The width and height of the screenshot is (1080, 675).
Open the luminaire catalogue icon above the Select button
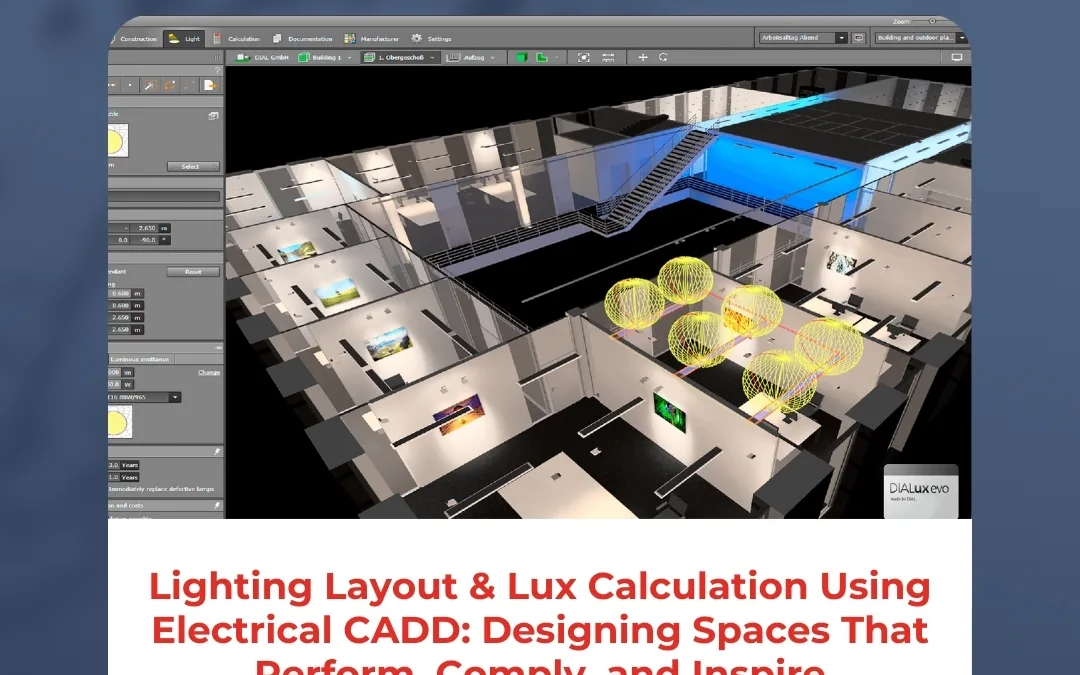[213, 116]
